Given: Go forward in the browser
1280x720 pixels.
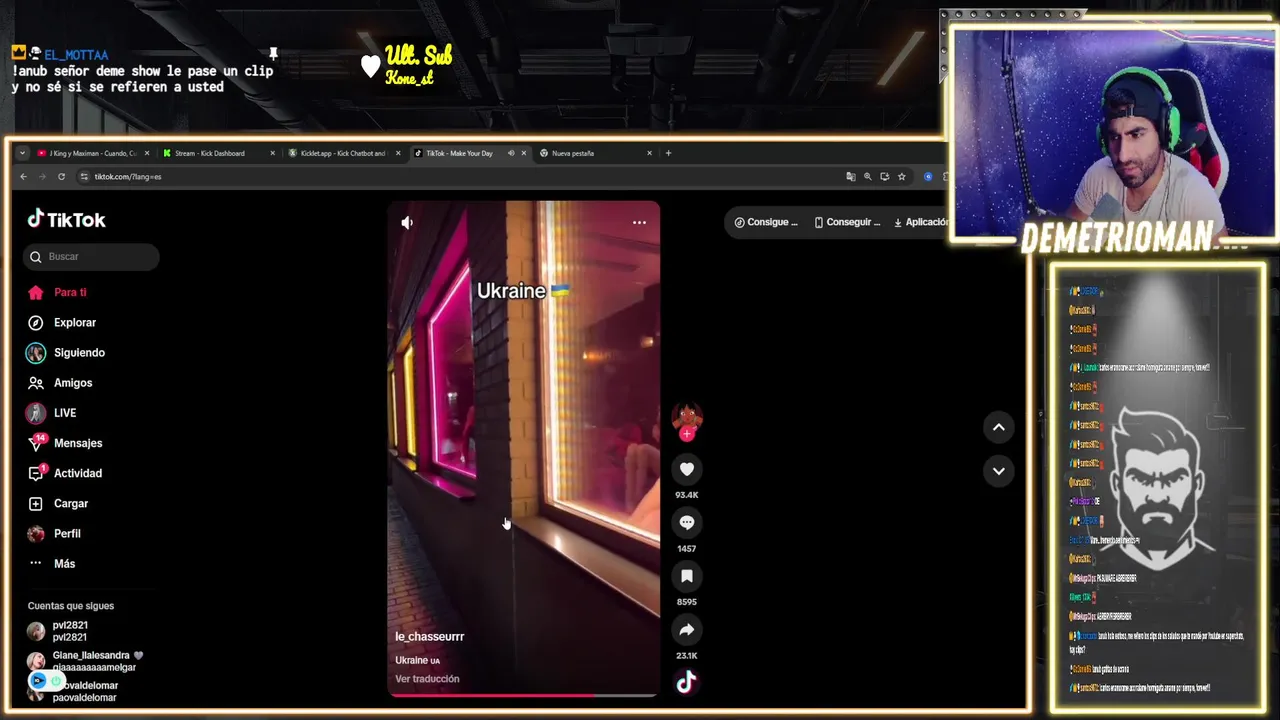Looking at the screenshot, I should (x=42, y=177).
